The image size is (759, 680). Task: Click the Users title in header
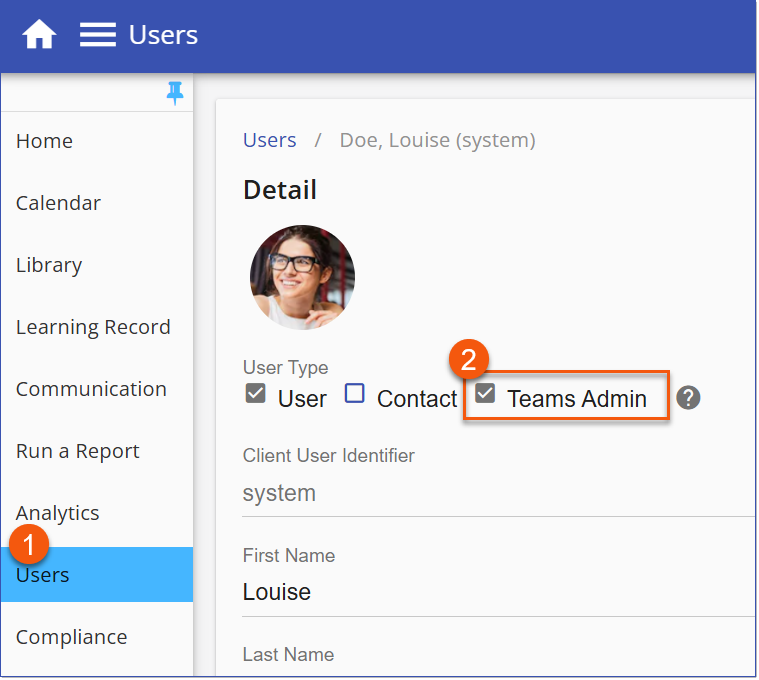(x=163, y=35)
